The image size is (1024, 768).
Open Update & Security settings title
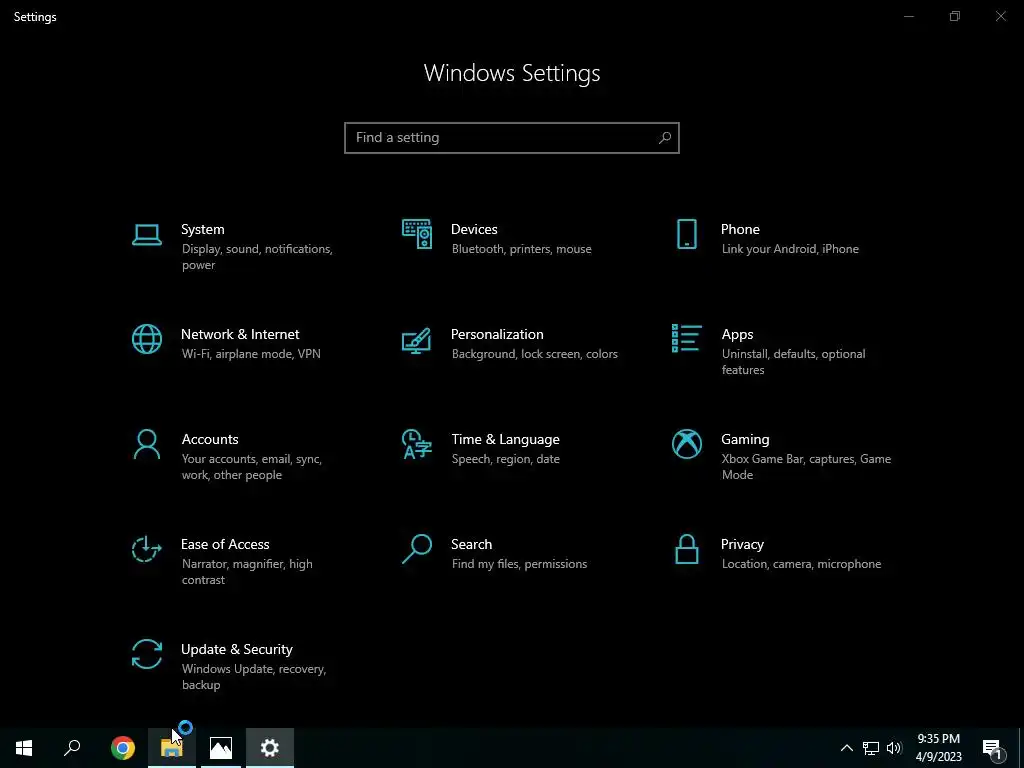[x=236, y=650]
